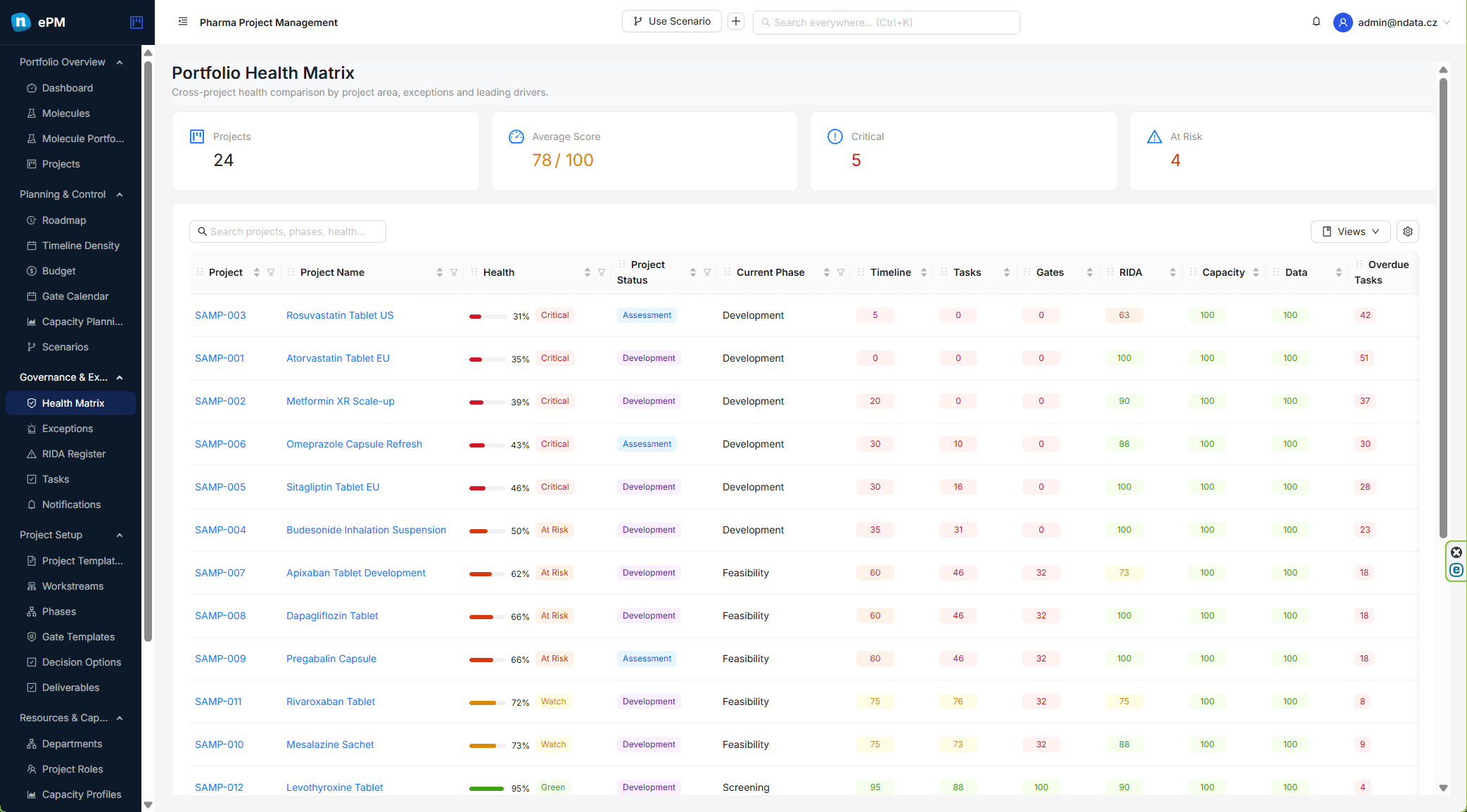Screen dimensions: 1467x812
Task: Click the 31% health bar of SAMP-003
Action: 488,317
